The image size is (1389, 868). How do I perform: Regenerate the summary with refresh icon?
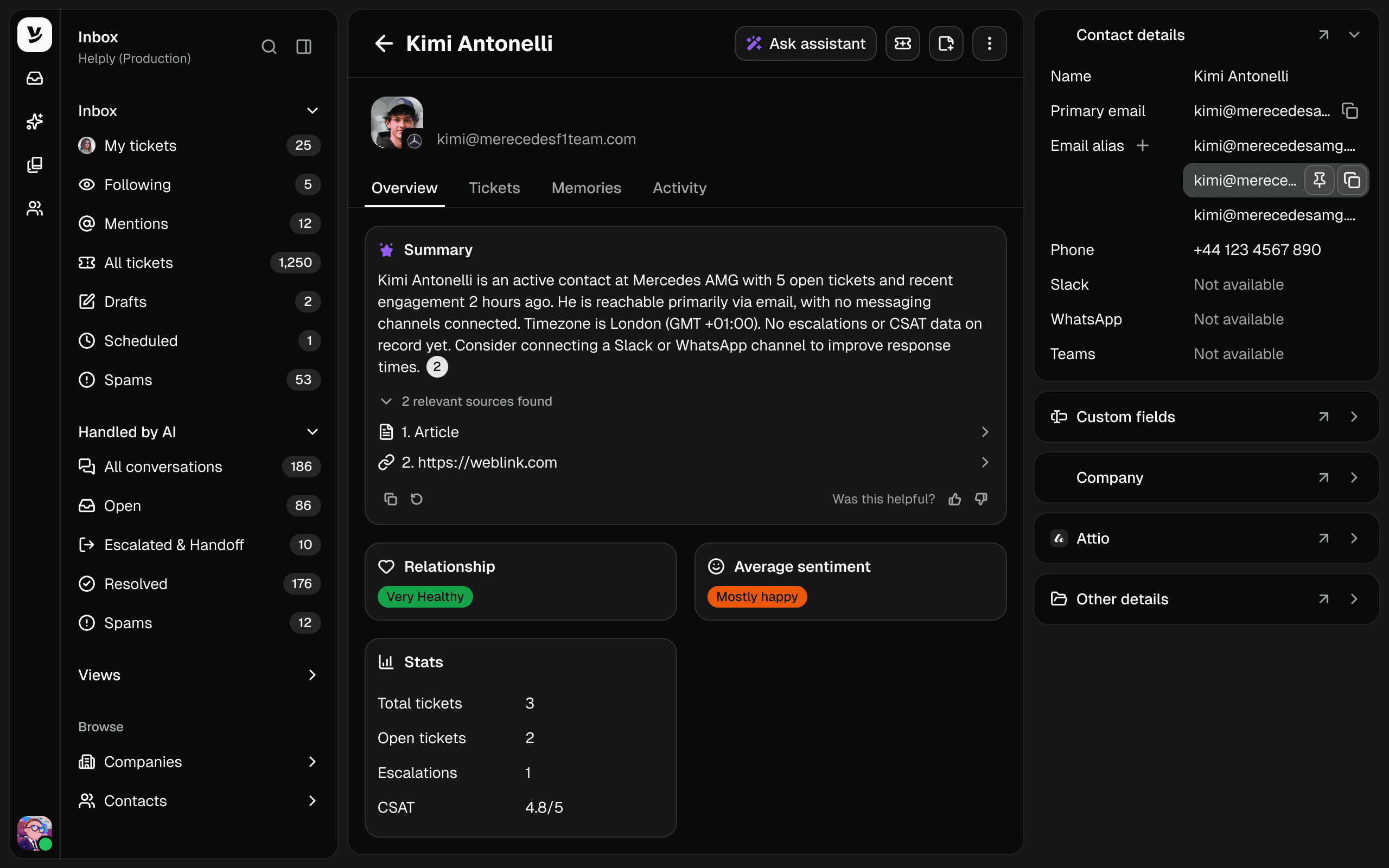tap(417, 499)
